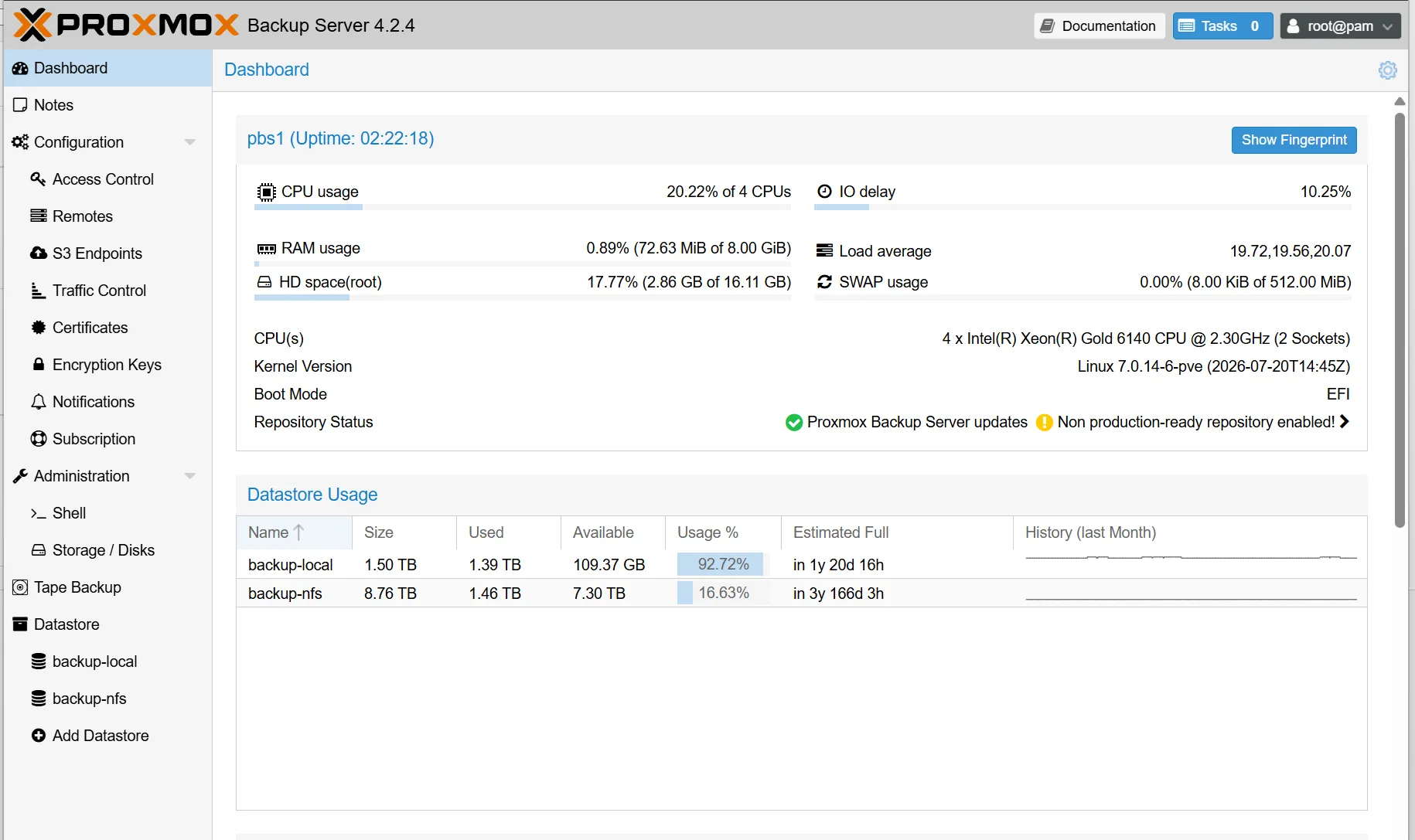Screen dimensions: 1415x840
Task: Open Notes from the sidebar
Action: click(x=107, y=105)
